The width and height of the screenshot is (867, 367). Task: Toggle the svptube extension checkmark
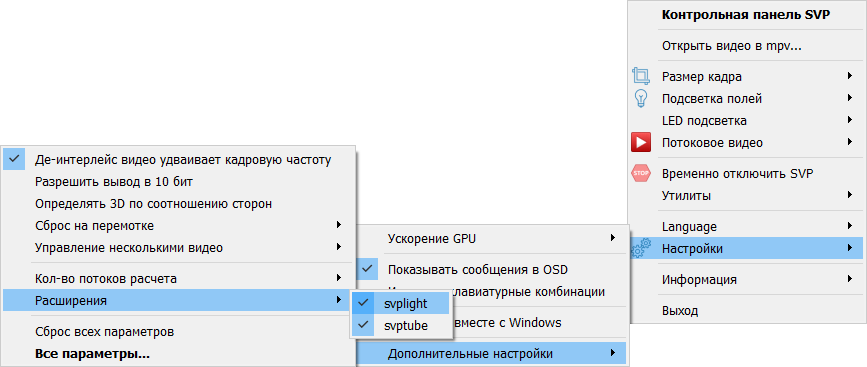363,326
